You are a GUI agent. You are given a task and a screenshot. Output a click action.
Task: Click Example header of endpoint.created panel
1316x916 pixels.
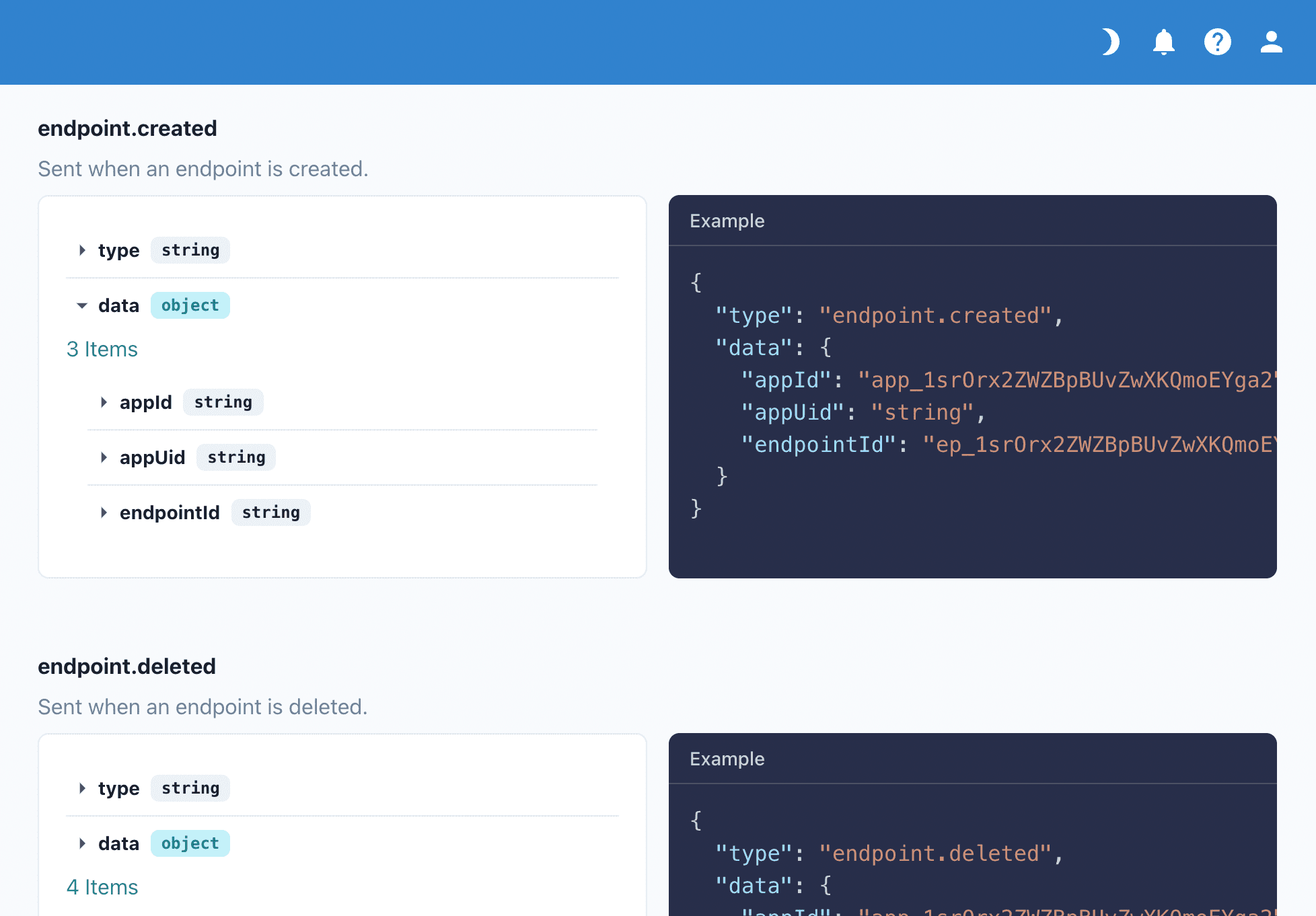click(727, 221)
